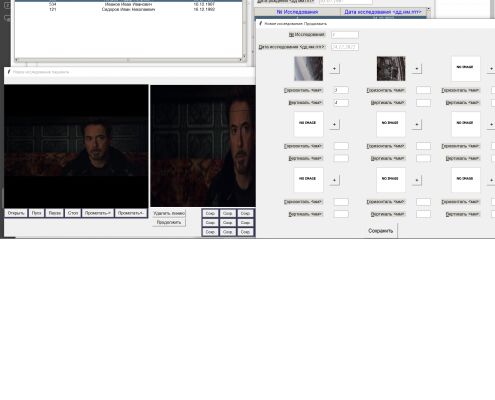Screen dimensions: 495x400
Task: Stop the video with Стоп
Action: click(x=73, y=213)
